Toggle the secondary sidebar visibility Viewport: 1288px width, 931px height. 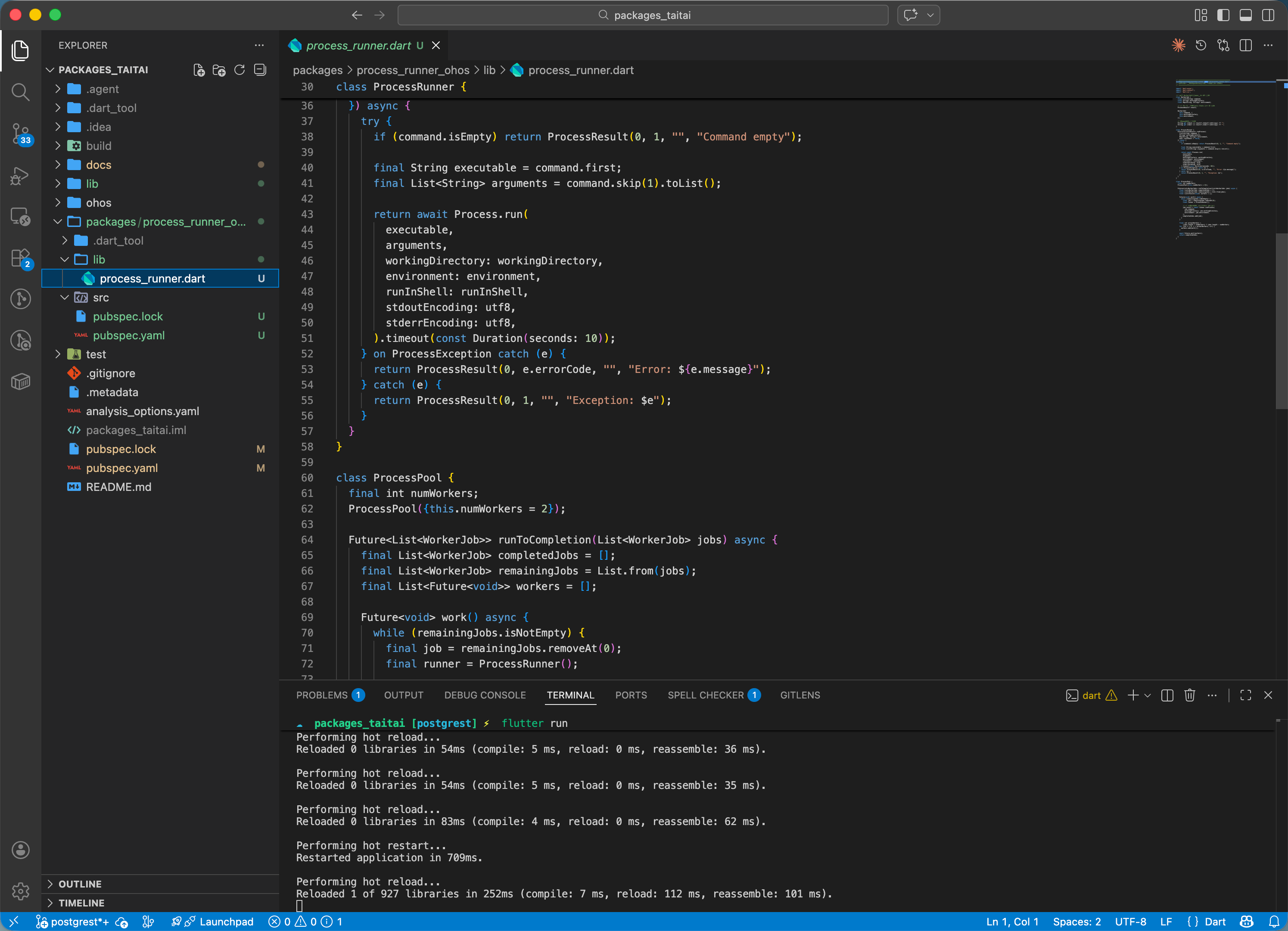click(x=1268, y=16)
